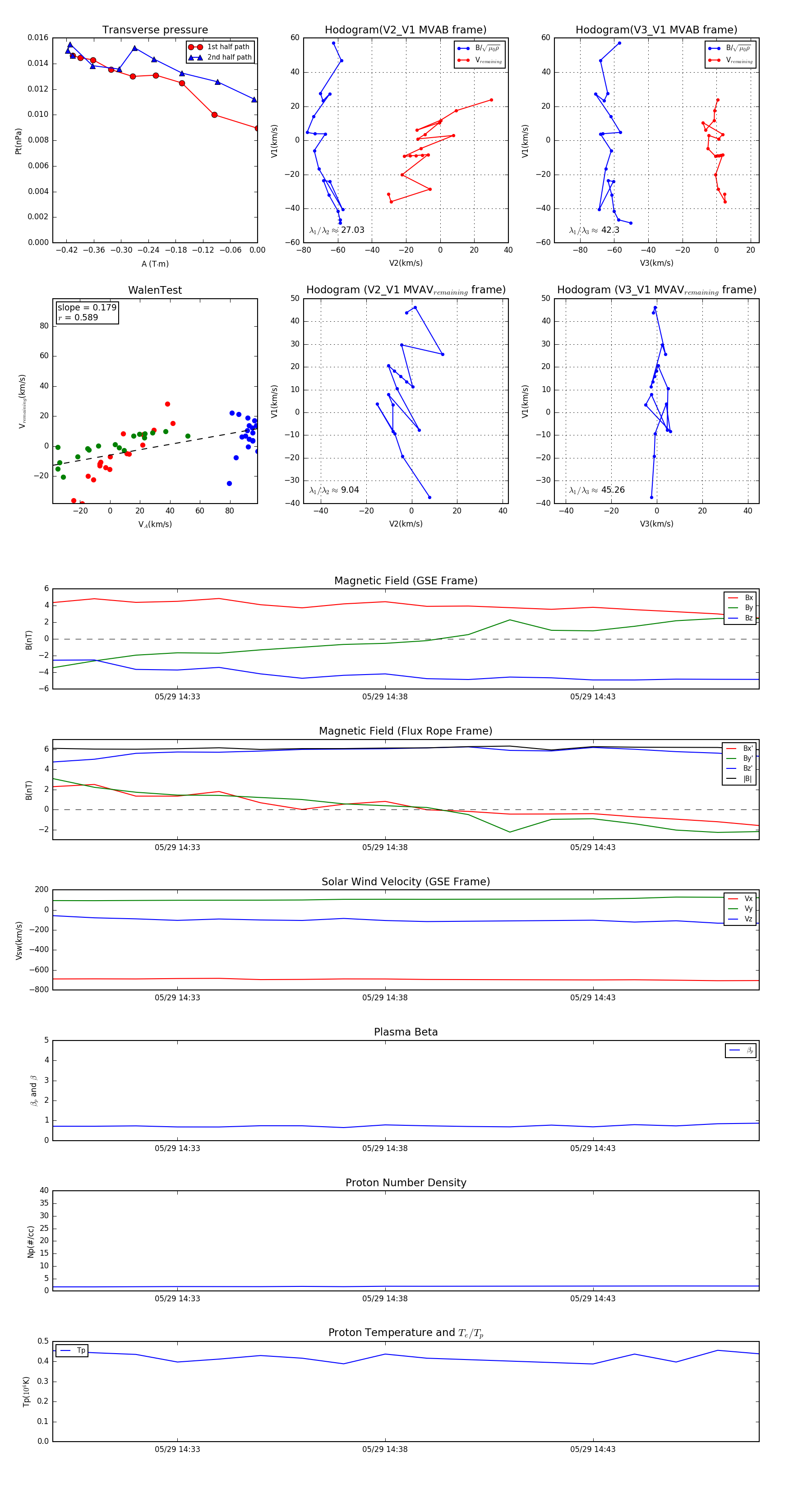Click the "Hodogram (V2_V1 MVAV remaining frame)" title
The image size is (812, 1489).
pos(406,290)
